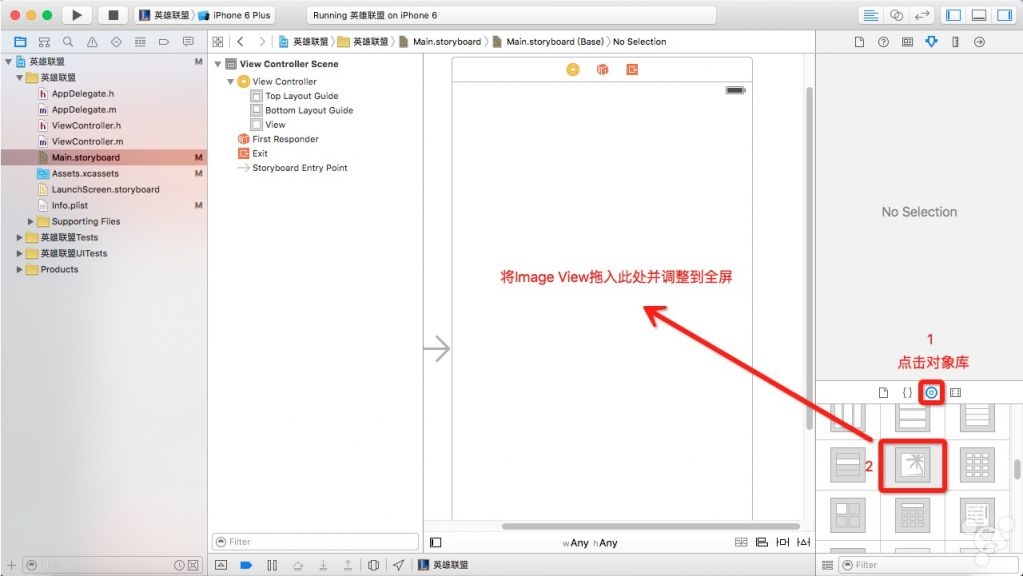Open the Quick Help inspector
This screenshot has height=576, width=1023.
(883, 42)
